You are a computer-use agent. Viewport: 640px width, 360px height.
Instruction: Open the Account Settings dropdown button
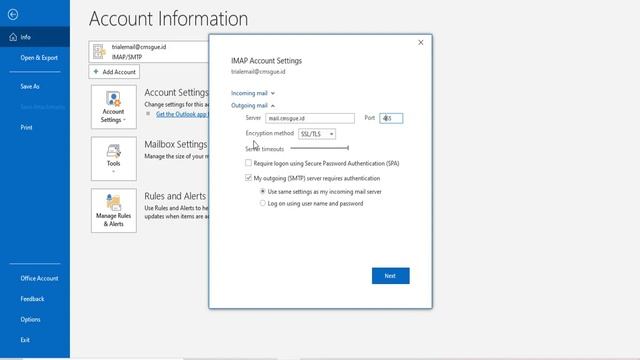113,107
